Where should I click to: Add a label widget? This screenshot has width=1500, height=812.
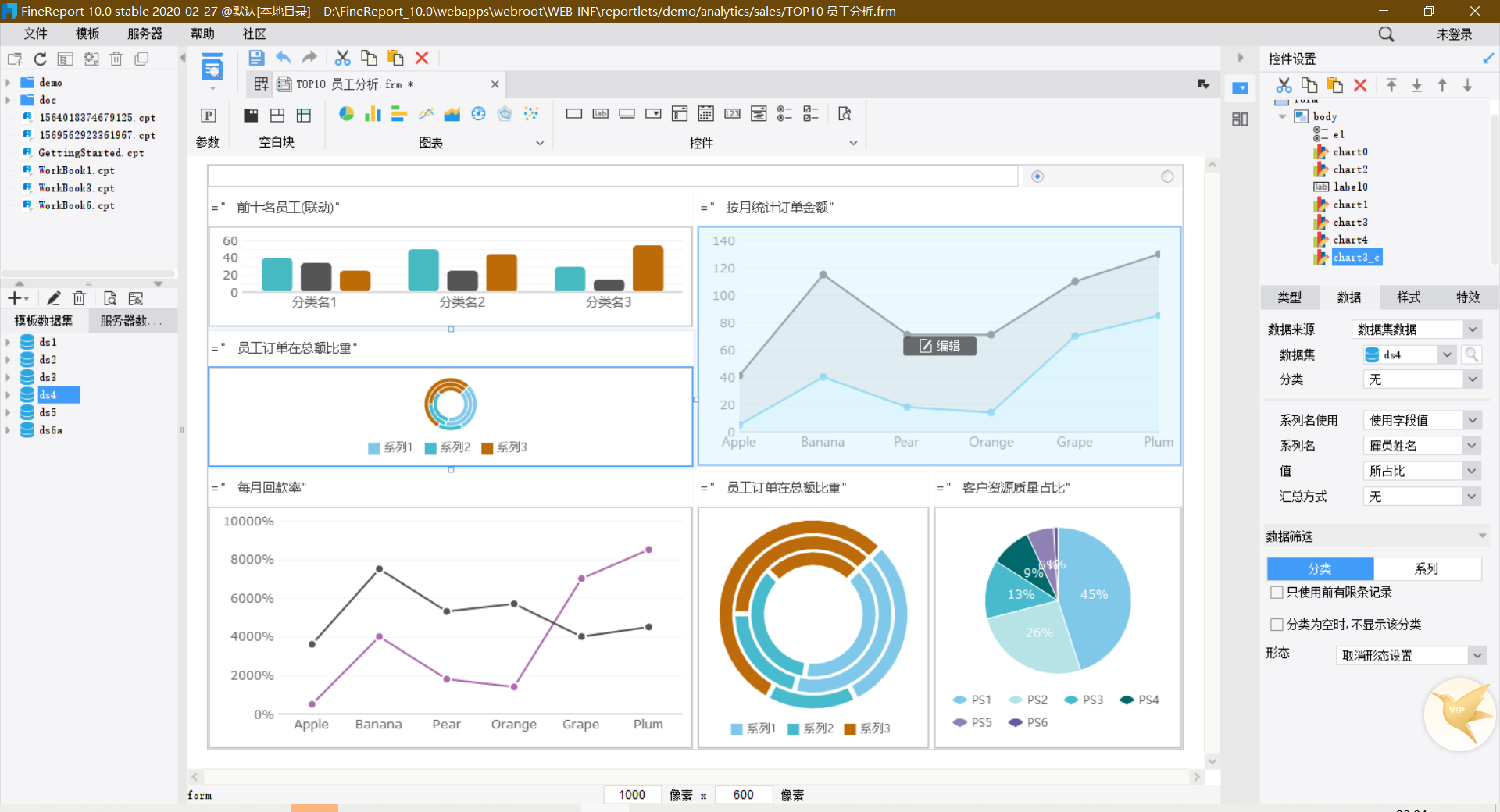[x=601, y=114]
